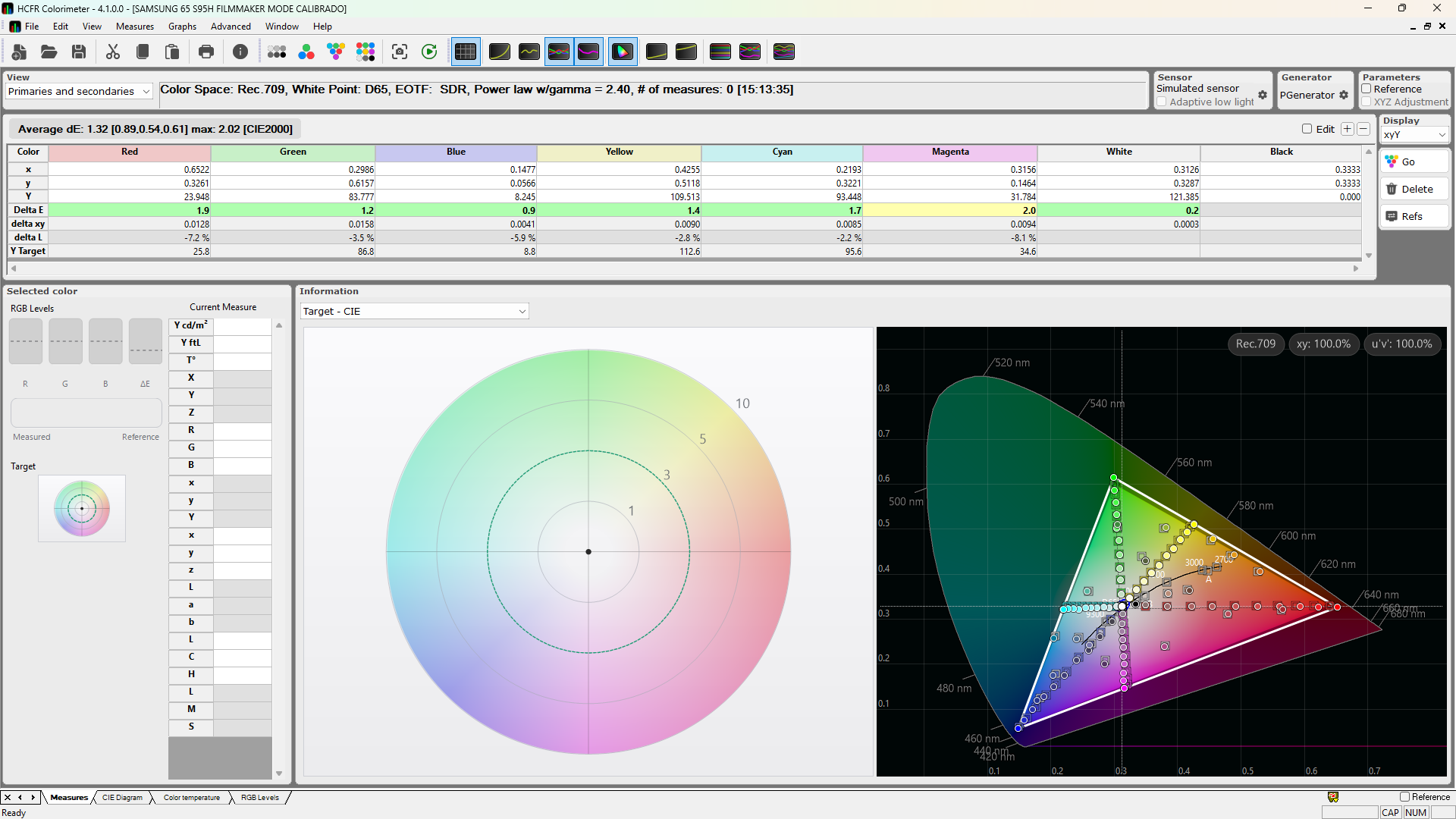Click the measure primaries and secondaries icon
This screenshot has height=819, width=1456.
pyautogui.click(x=336, y=52)
